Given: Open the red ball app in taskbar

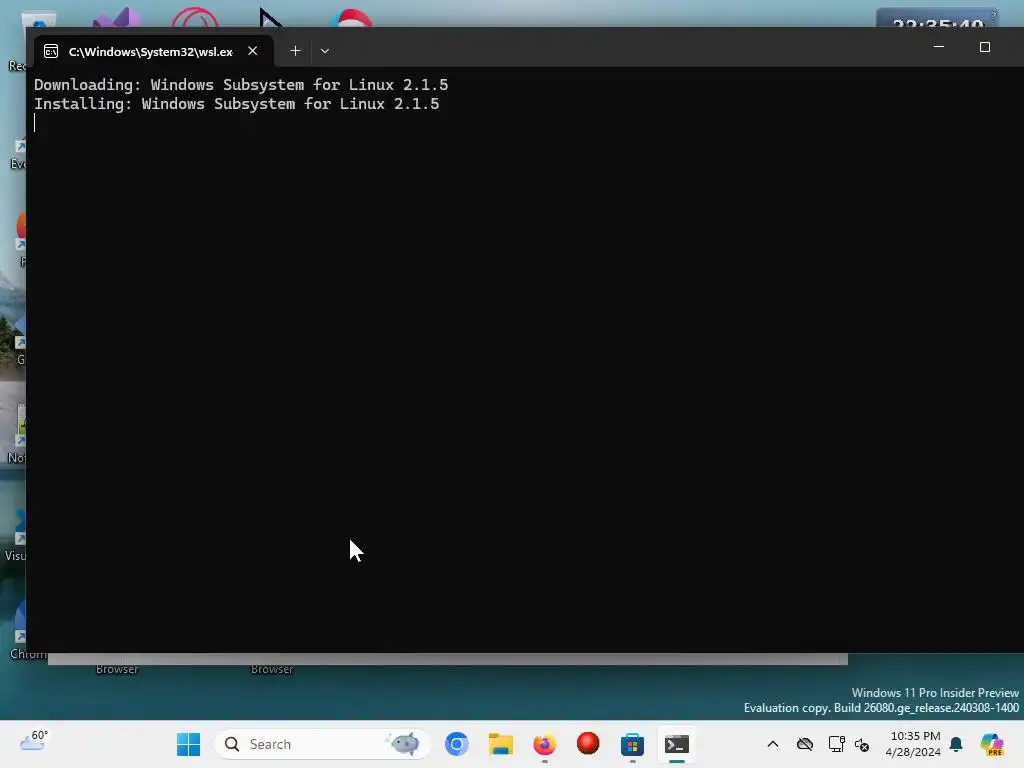Looking at the screenshot, I should pyautogui.click(x=588, y=743).
